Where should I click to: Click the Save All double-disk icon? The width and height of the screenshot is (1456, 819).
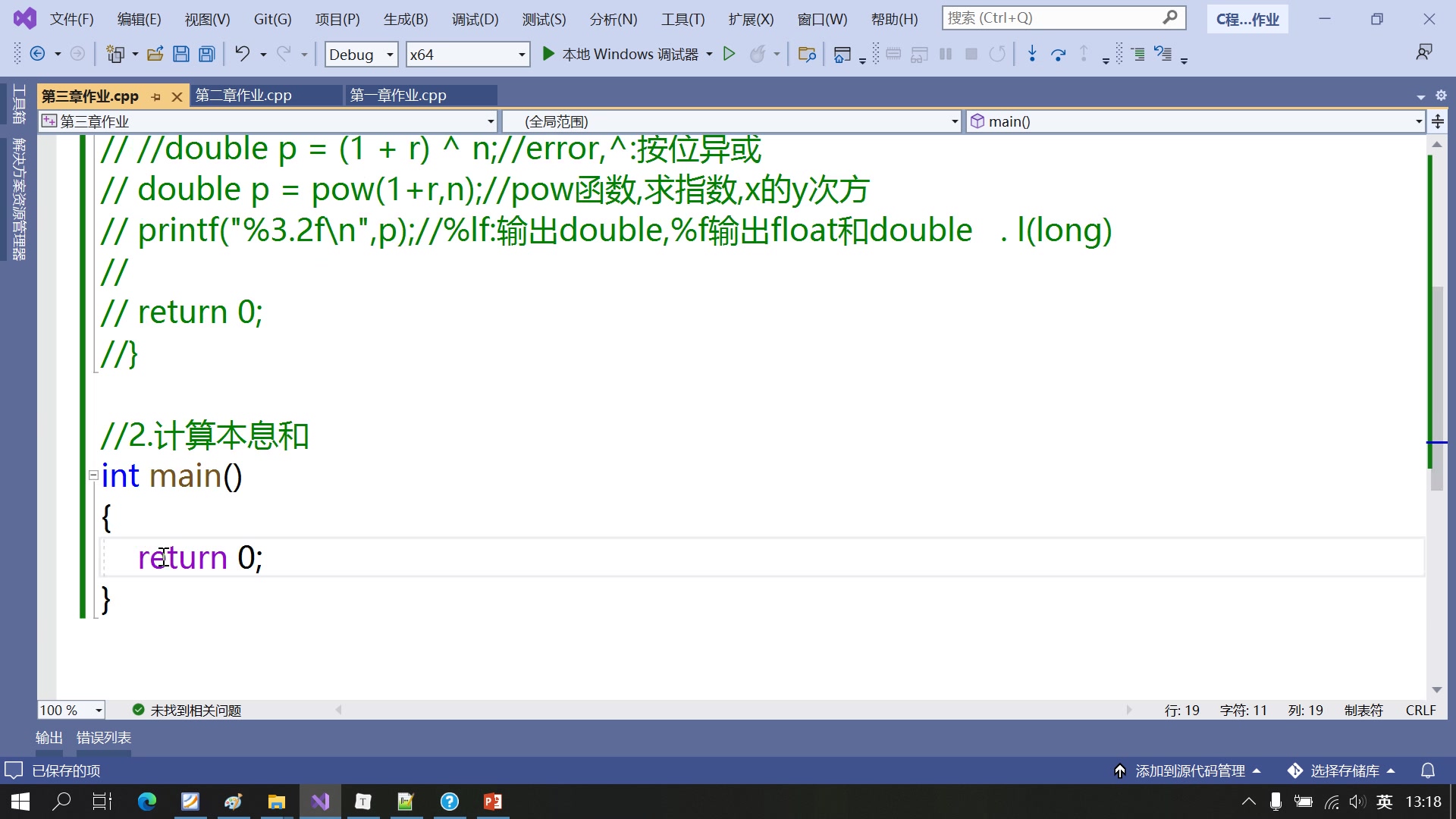pos(206,54)
